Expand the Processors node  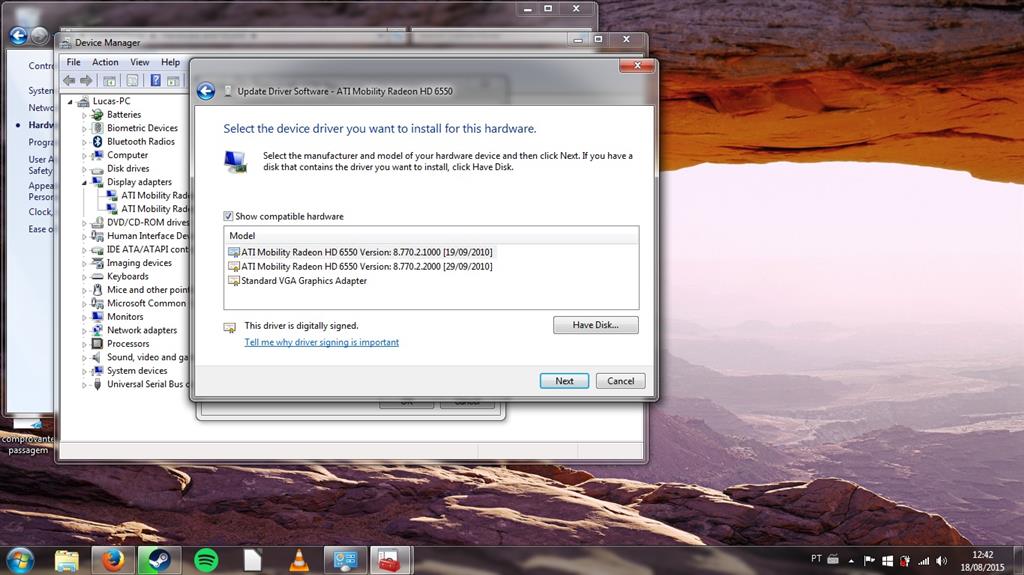84,344
